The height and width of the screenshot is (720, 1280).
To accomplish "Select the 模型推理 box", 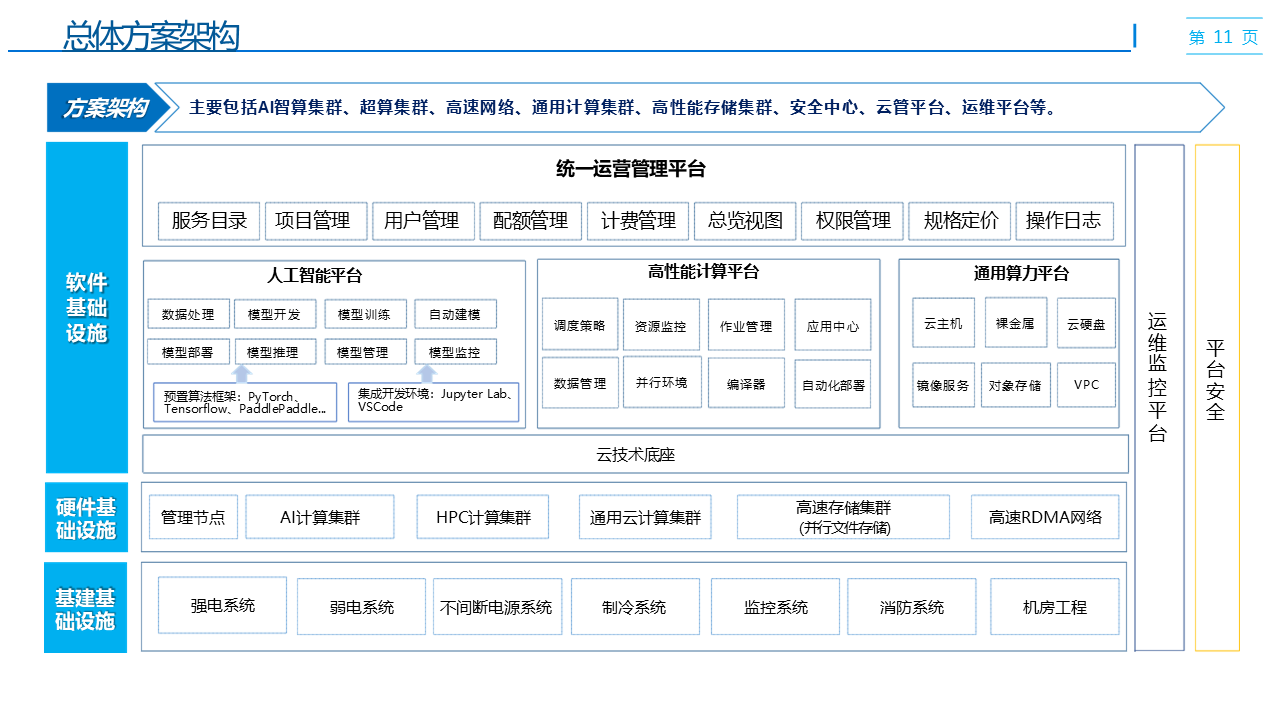I will (x=274, y=352).
